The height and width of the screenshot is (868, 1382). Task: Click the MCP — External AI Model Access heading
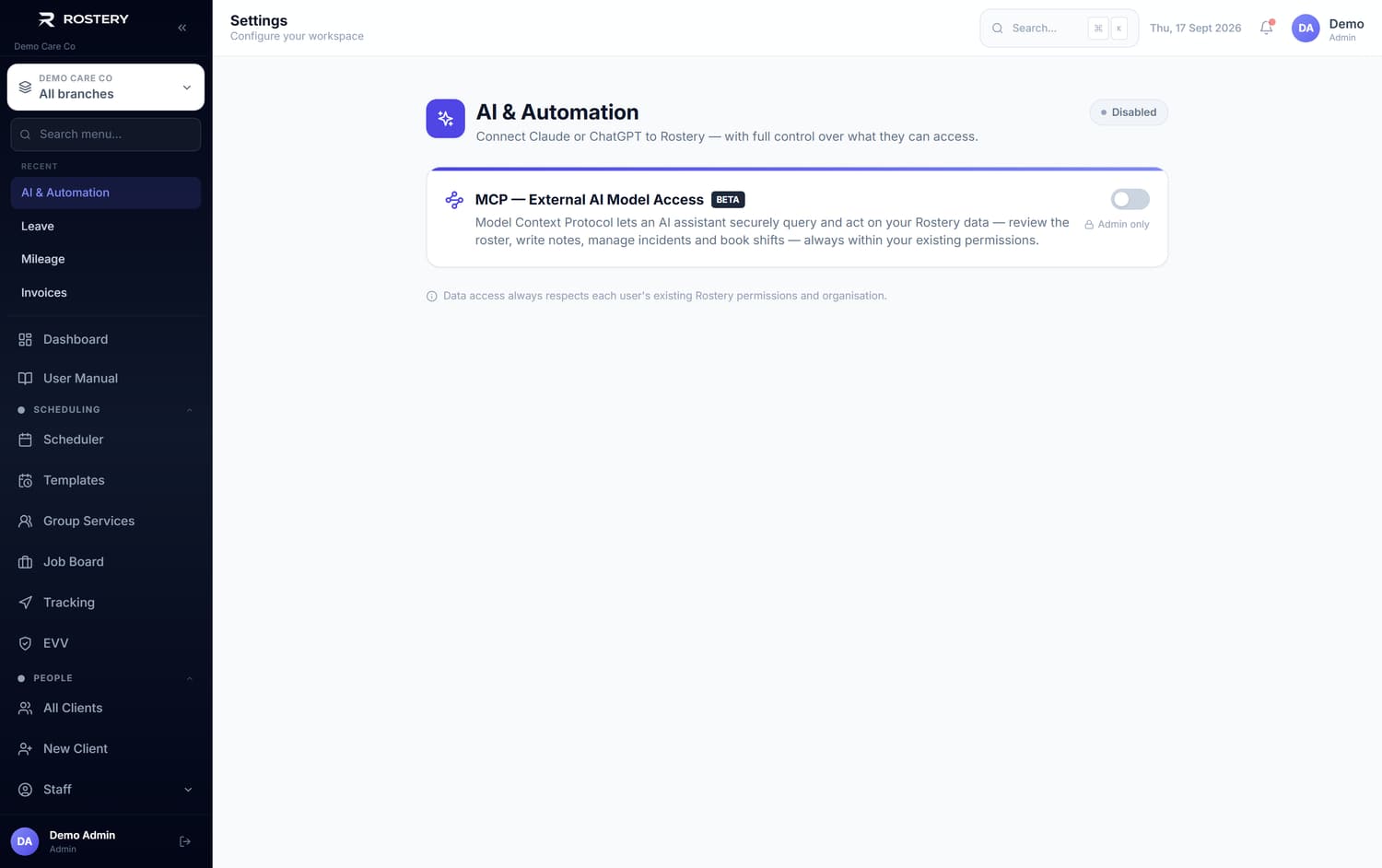pos(590,200)
